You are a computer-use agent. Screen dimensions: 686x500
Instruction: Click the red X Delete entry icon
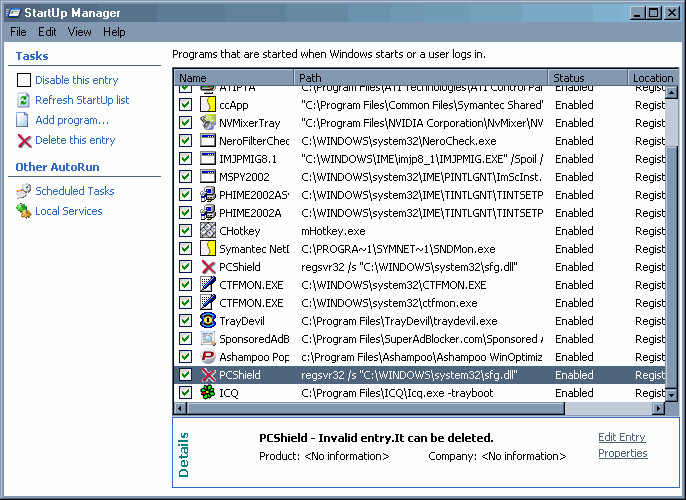[x=24, y=140]
